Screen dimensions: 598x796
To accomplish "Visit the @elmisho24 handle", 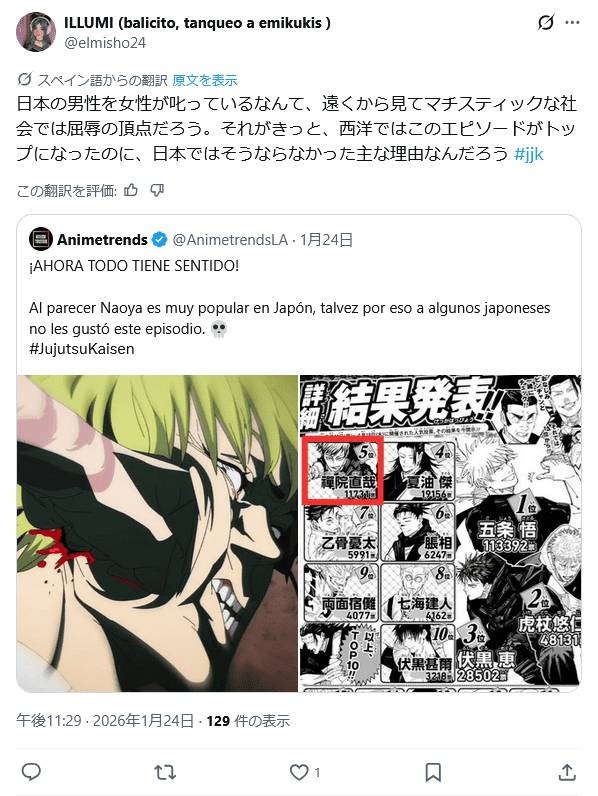I will (105, 43).
